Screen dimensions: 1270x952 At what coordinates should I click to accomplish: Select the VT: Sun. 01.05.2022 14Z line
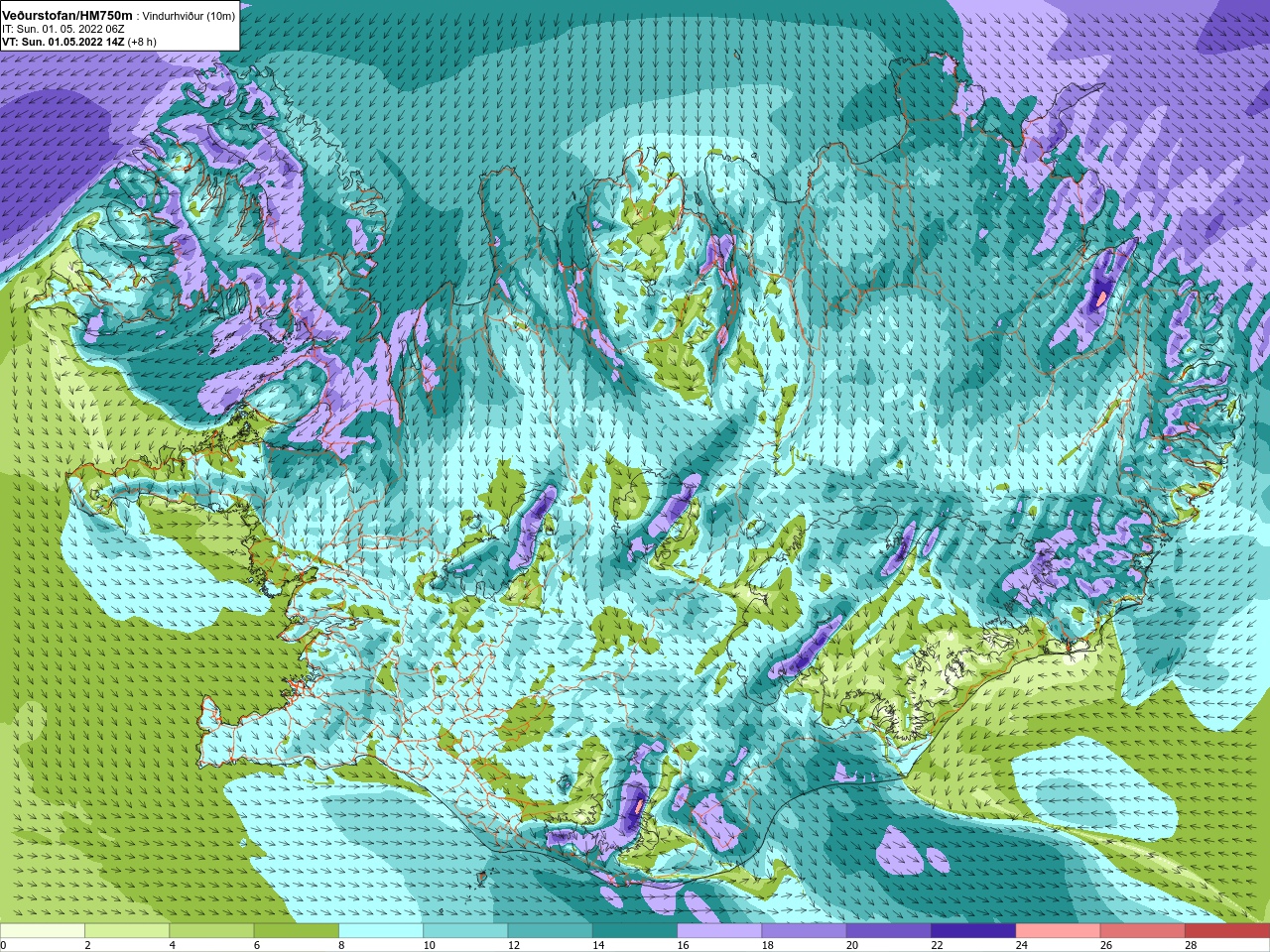tap(77, 42)
